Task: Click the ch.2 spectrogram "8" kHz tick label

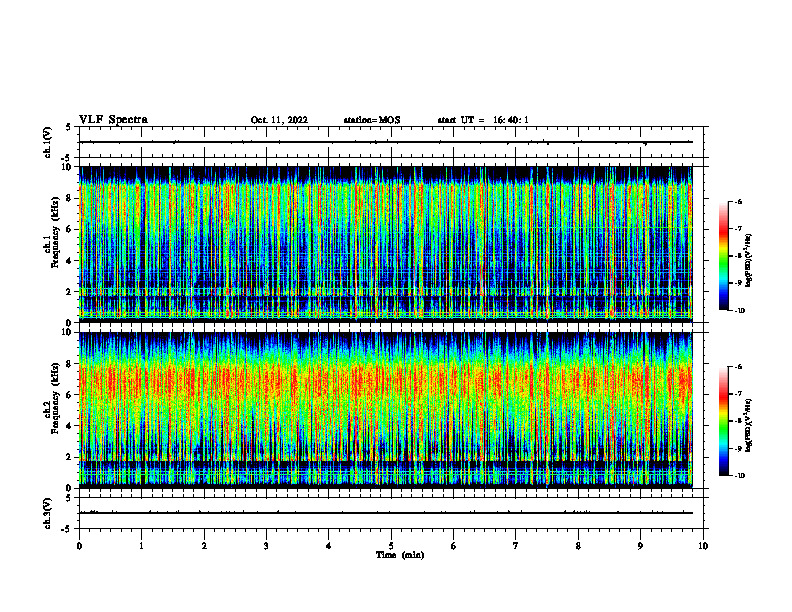Action: 70,364
